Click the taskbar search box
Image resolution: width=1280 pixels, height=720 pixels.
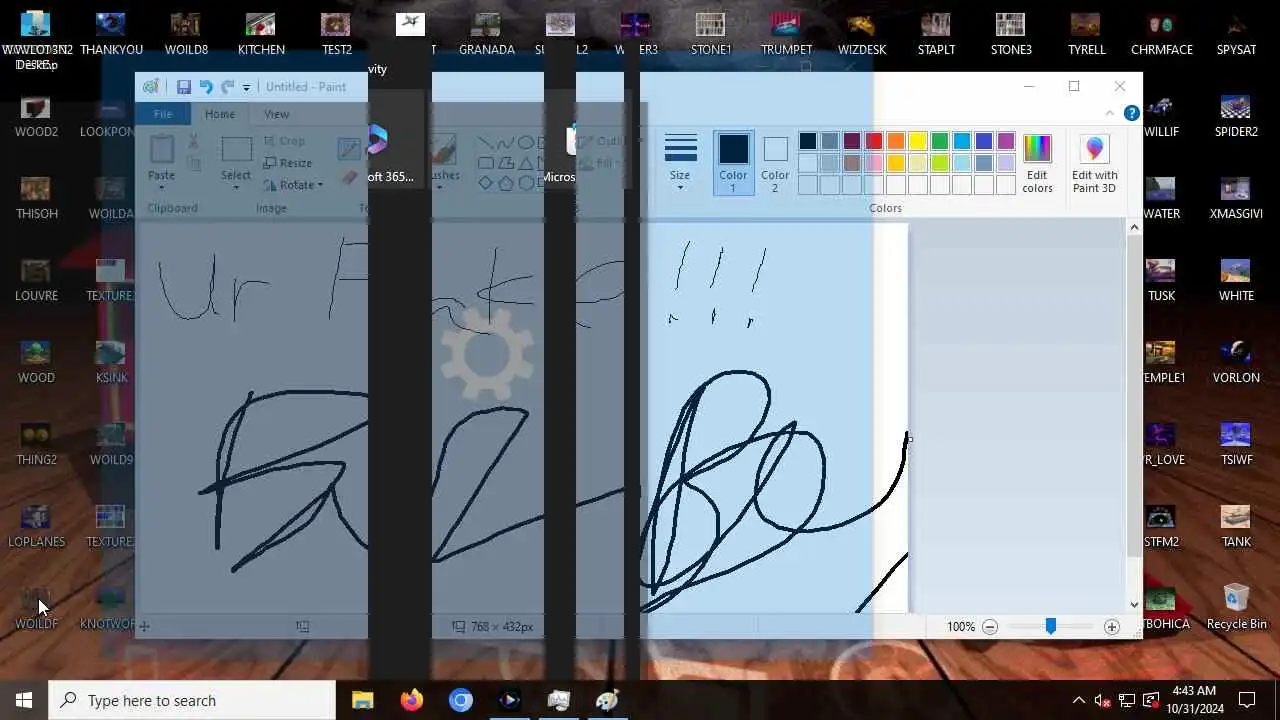[192, 700]
